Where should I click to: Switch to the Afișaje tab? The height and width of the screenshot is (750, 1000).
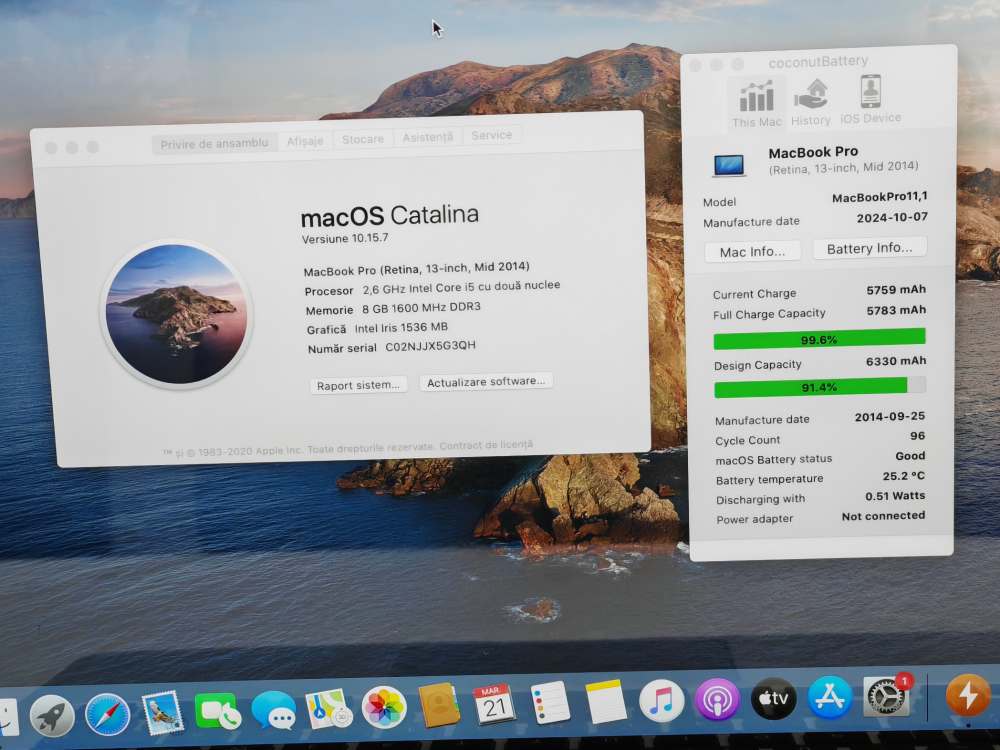point(305,141)
